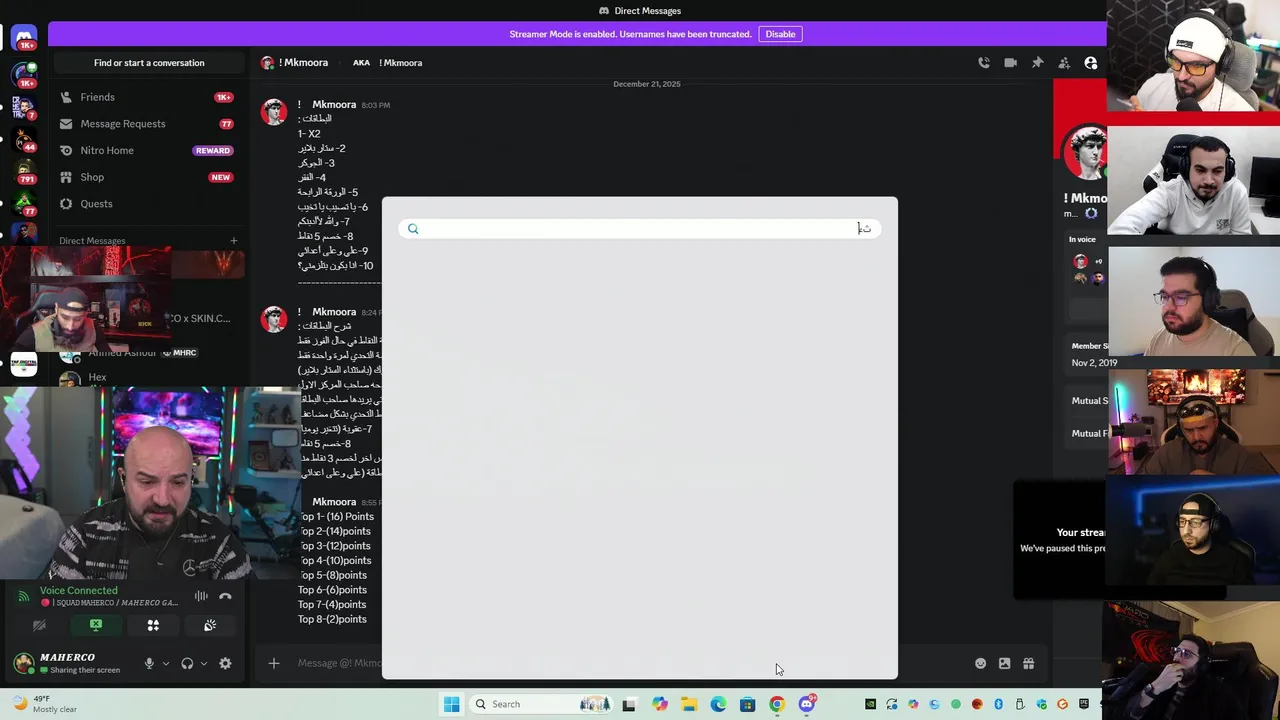Open Find or start a conversation box
Image resolution: width=1280 pixels, height=720 pixels.
point(149,63)
